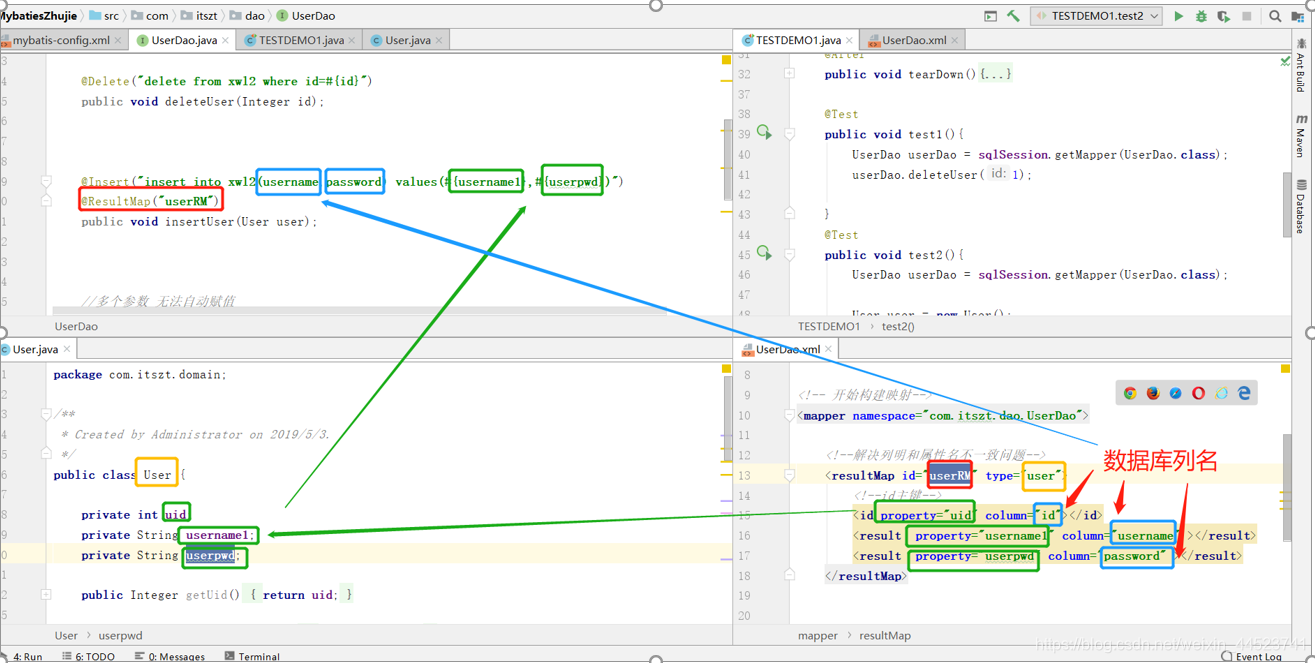Click the 'dao' breadcrumb in navigation bar
The height and width of the screenshot is (663, 1315).
pos(247,16)
